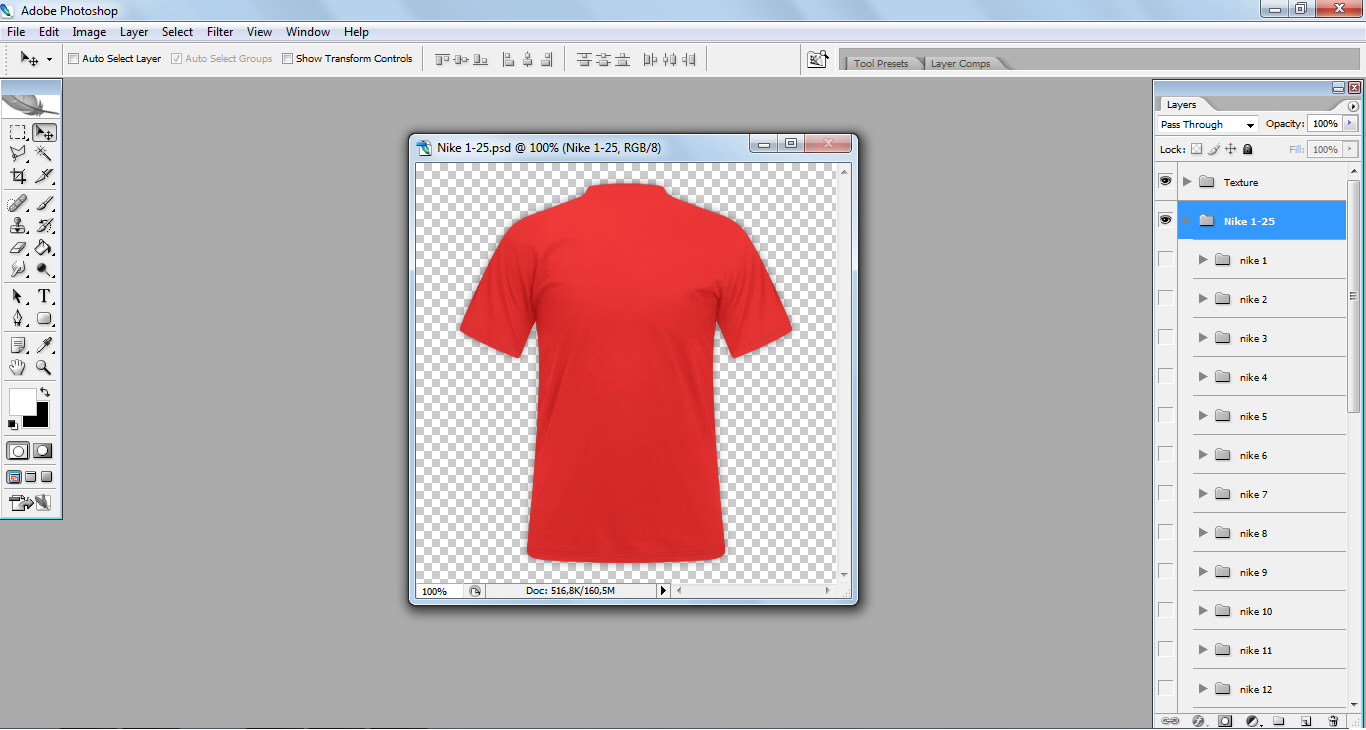Toggle Lock transparent pixels
Image resolution: width=1366 pixels, height=730 pixels.
[1196, 149]
